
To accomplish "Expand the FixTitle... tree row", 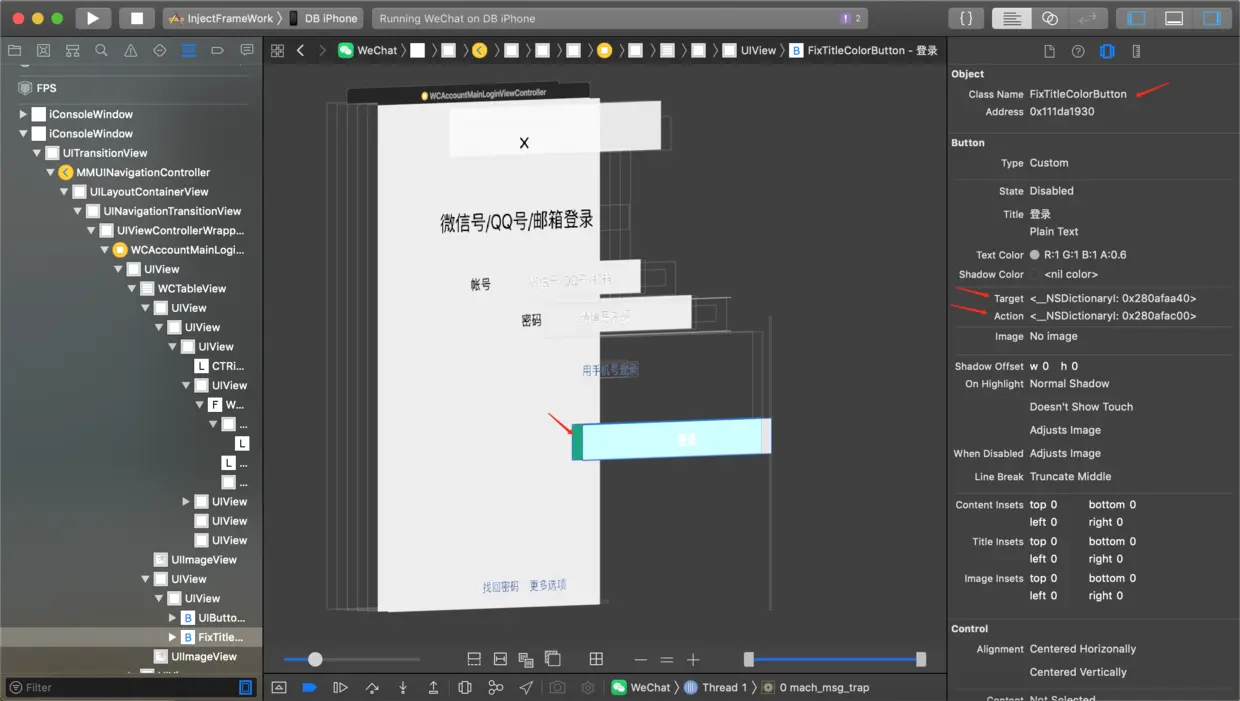I will 172,637.
